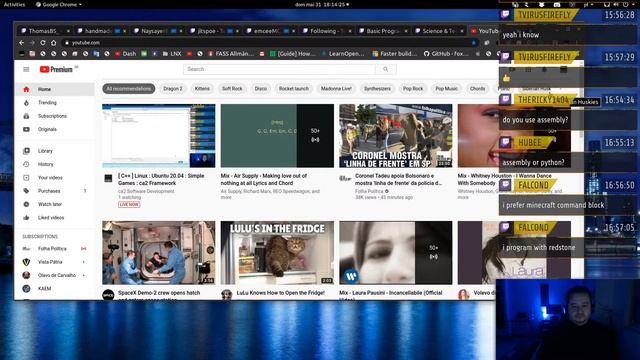Open Home in YouTube sidebar
The height and width of the screenshot is (360, 640).
[x=55, y=89]
